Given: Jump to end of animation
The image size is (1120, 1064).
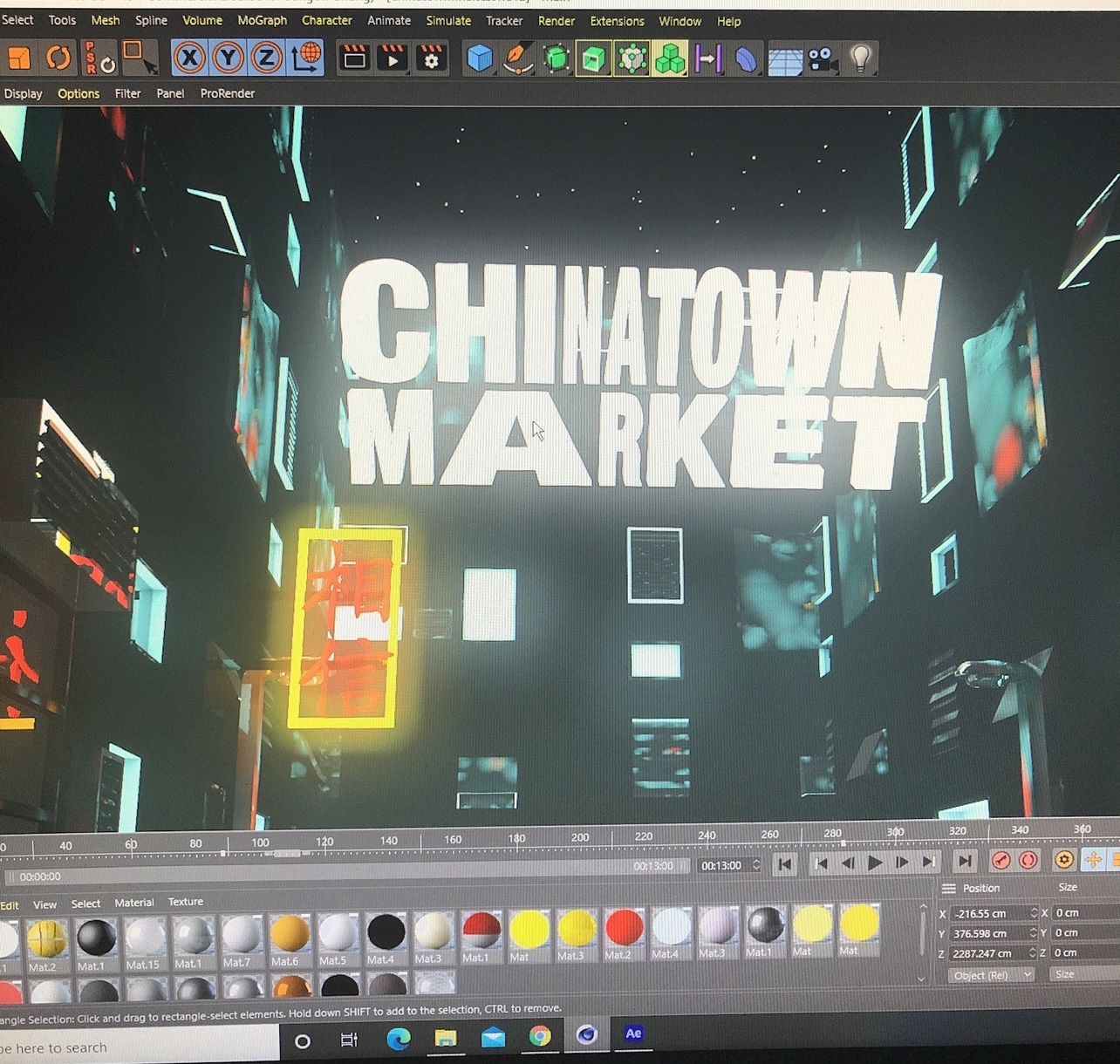Looking at the screenshot, I should tap(964, 862).
